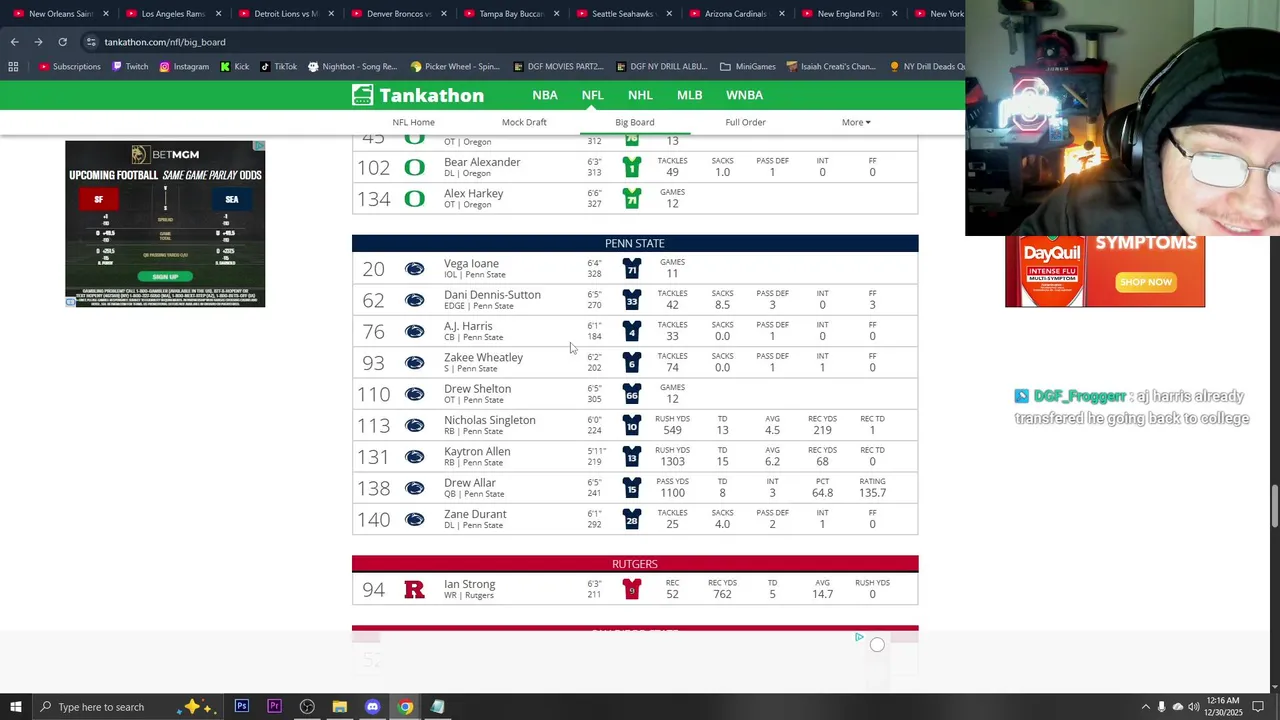This screenshot has width=1280, height=720.
Task: Show hidden system tray icons
Action: pos(1145,707)
